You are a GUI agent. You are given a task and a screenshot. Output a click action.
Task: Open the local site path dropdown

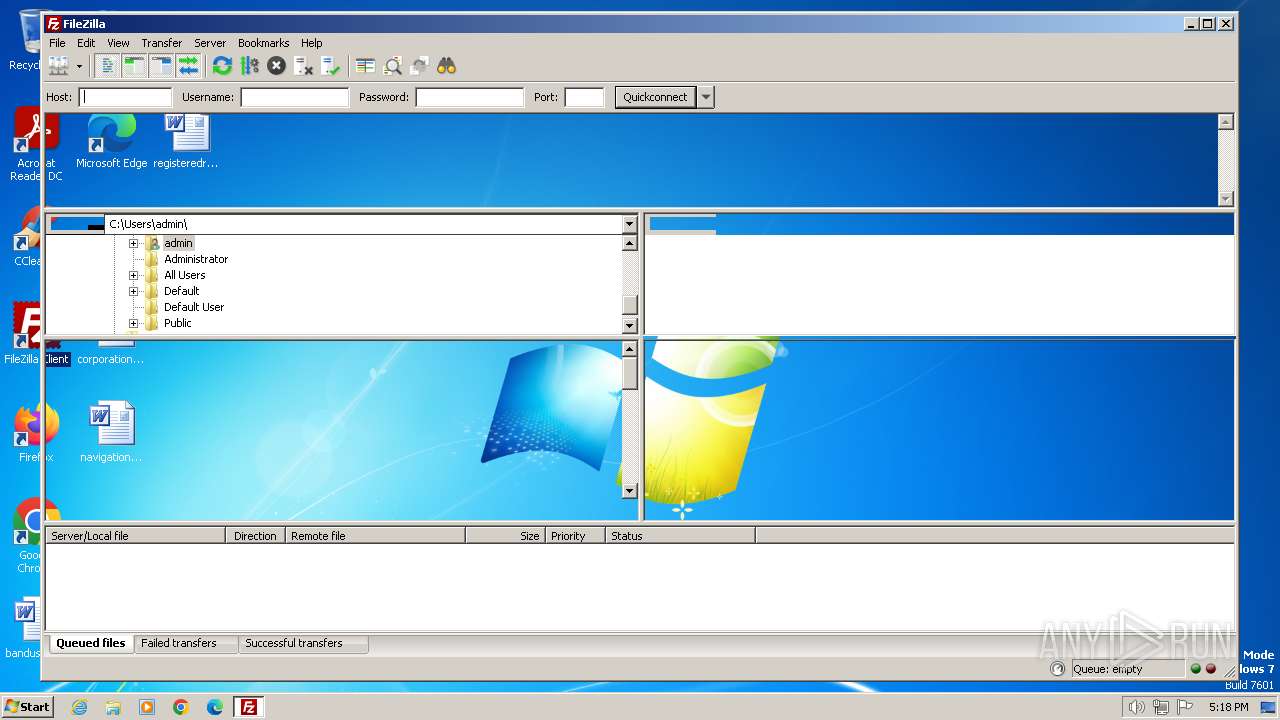629,224
